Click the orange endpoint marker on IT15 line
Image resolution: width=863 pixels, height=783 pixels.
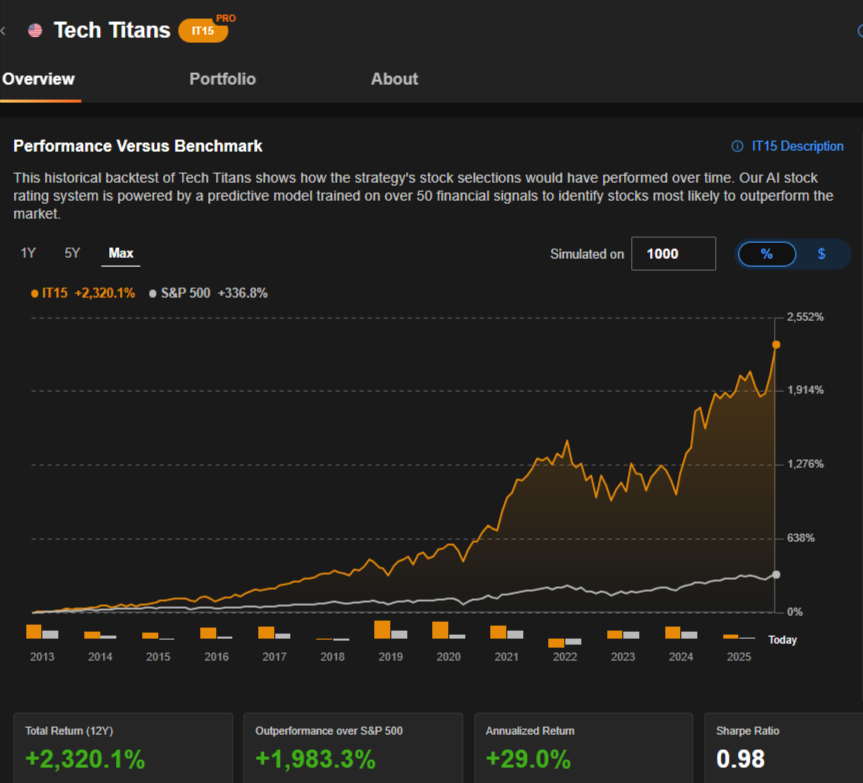pos(775,345)
